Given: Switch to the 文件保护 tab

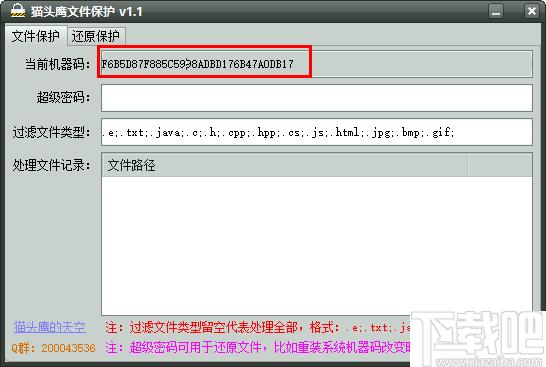Looking at the screenshot, I should (36, 36).
